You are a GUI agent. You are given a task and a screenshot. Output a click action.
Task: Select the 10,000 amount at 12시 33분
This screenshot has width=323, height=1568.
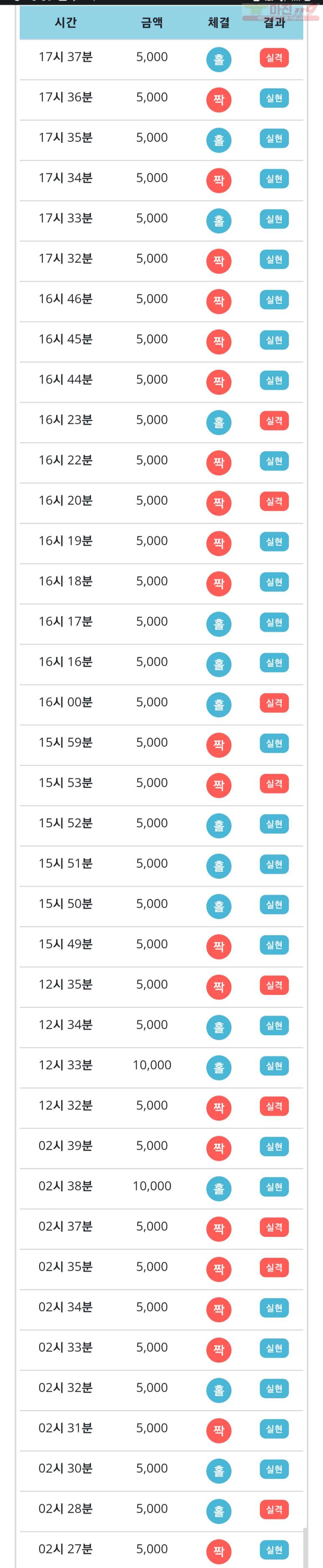152,1064
